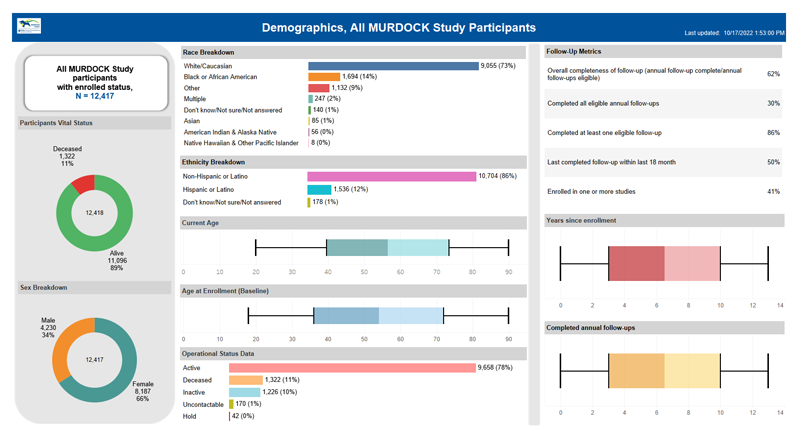Click the 'Hold' status label
The width and height of the screenshot is (800, 437).
pyautogui.click(x=189, y=417)
